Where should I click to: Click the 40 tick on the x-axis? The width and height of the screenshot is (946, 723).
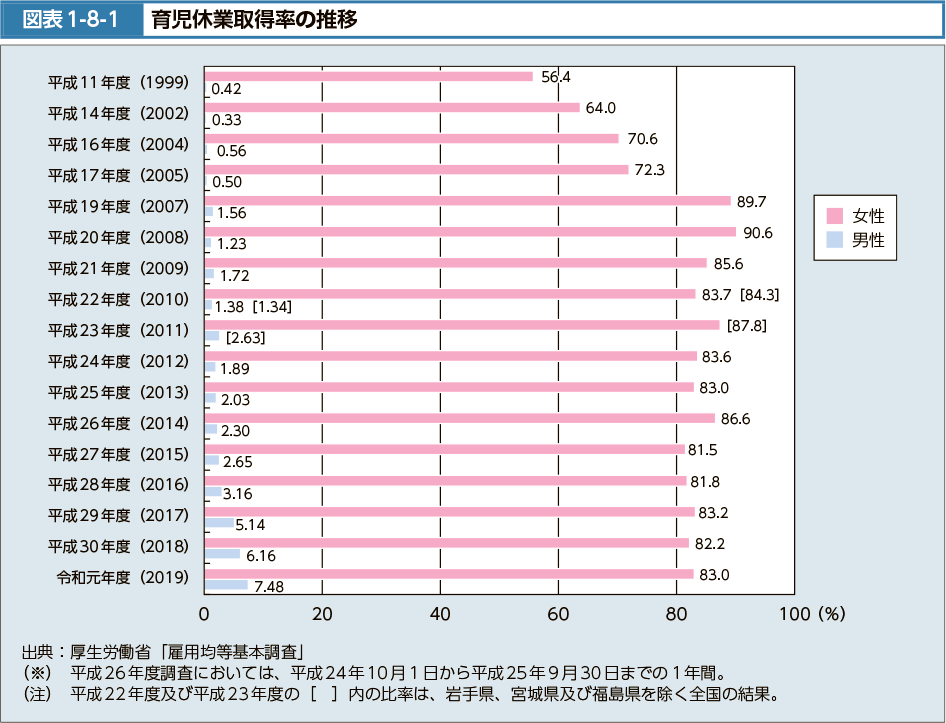point(440,614)
